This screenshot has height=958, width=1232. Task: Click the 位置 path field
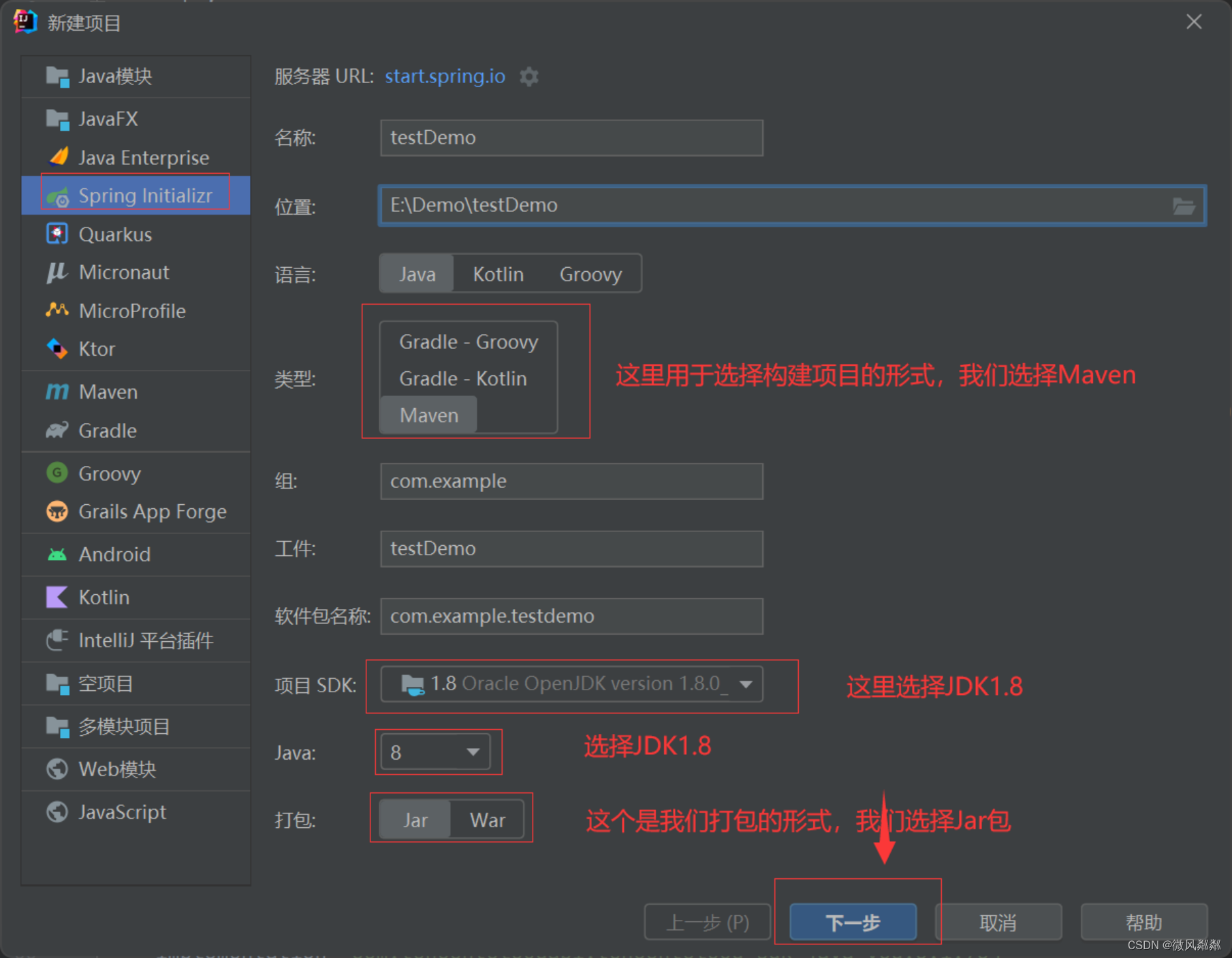click(792, 205)
